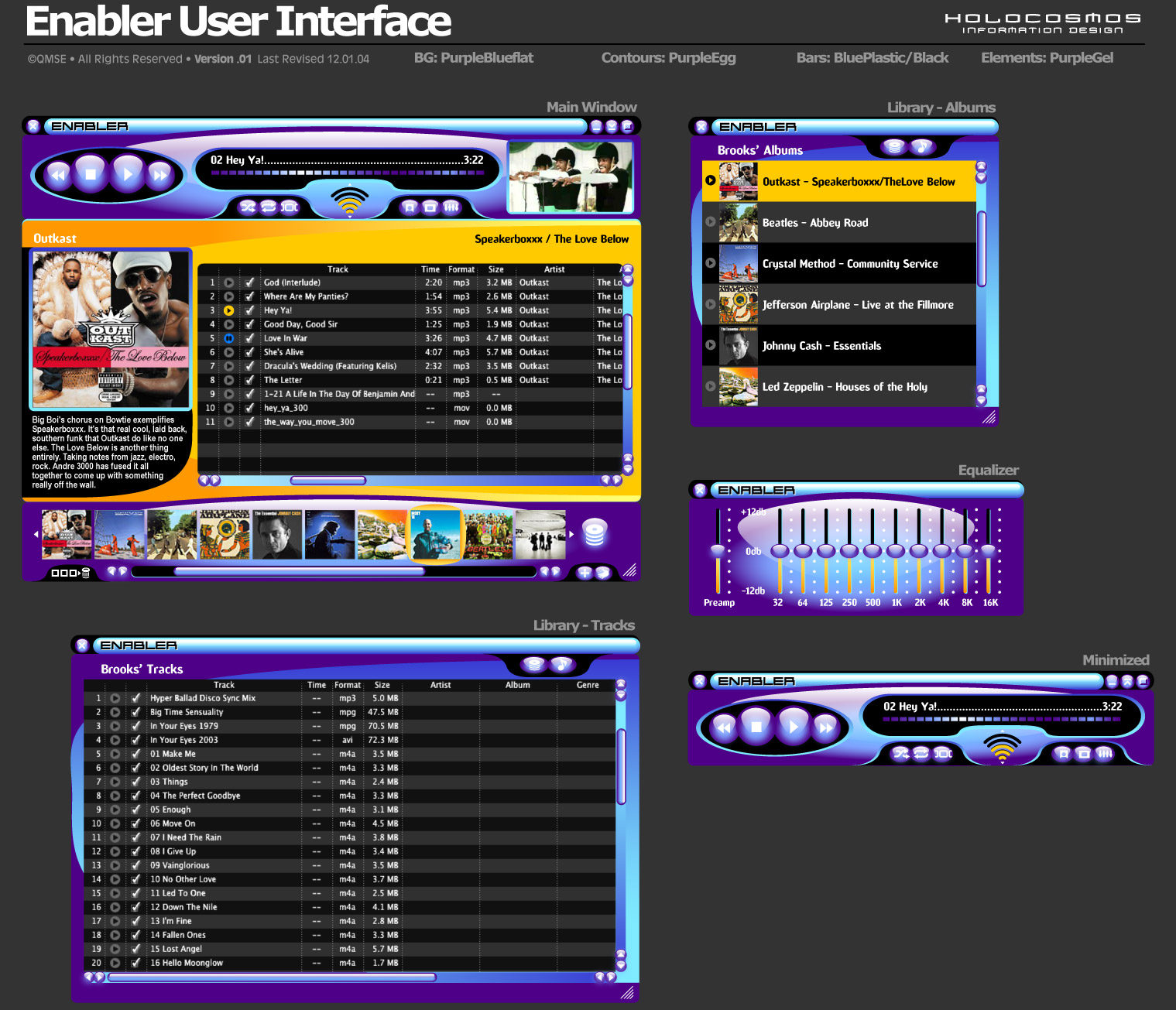Click the repeat icon in Main Window
1176x1010 pixels.
pyautogui.click(x=269, y=207)
